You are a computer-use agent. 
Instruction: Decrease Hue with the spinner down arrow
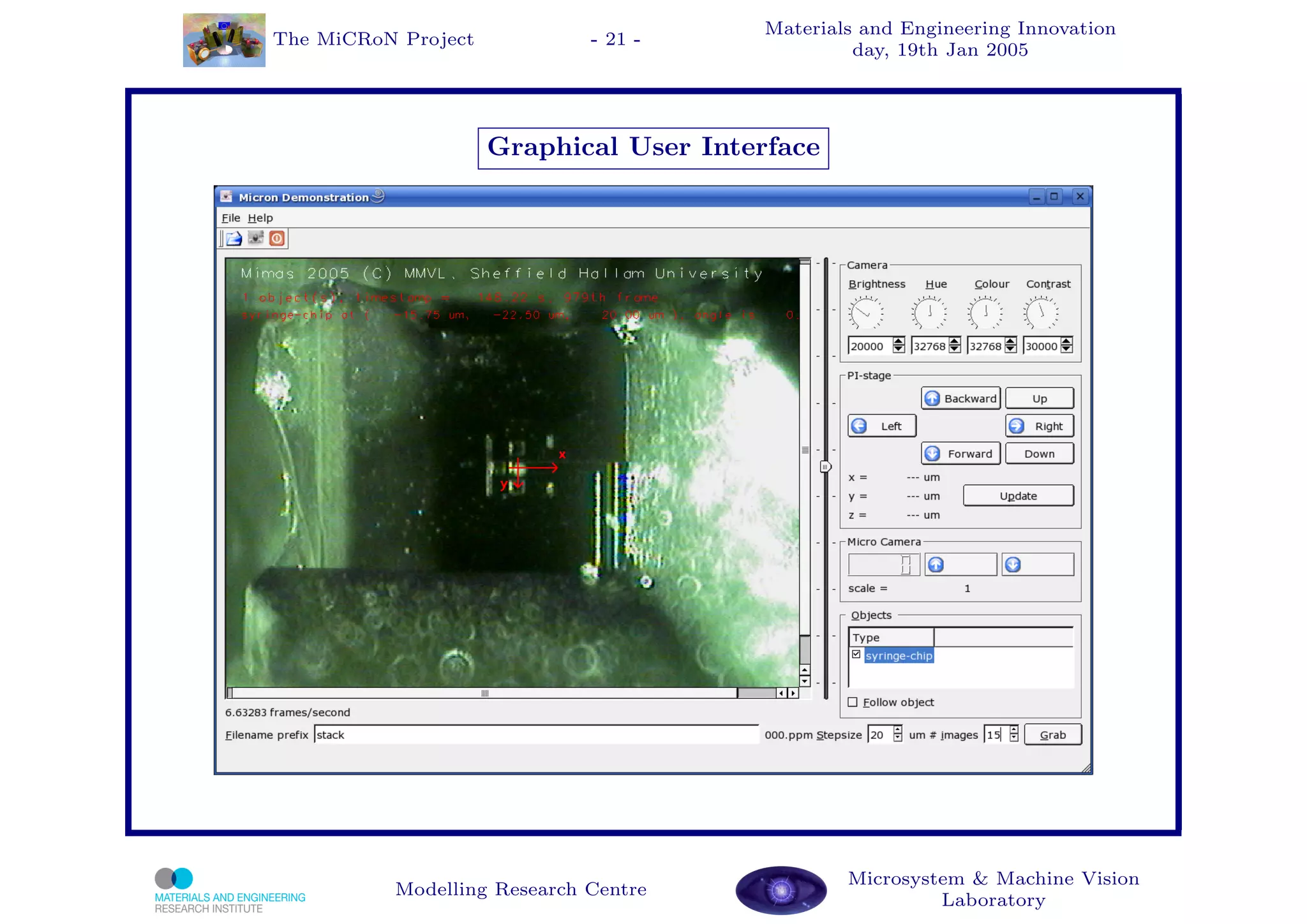[954, 350]
